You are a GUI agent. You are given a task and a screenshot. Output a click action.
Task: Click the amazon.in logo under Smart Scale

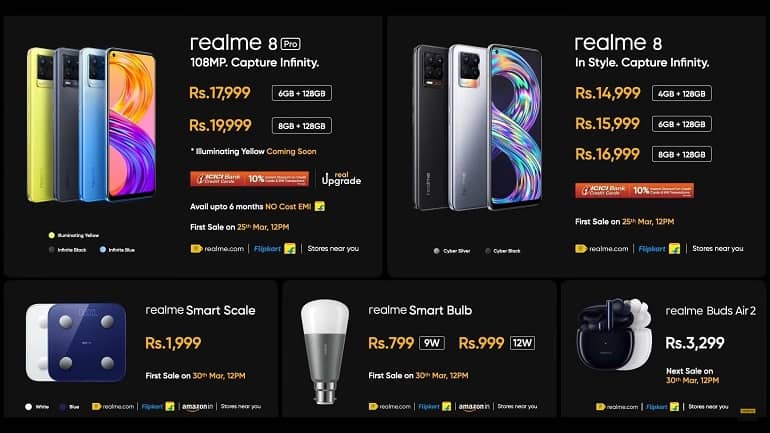tap(197, 406)
